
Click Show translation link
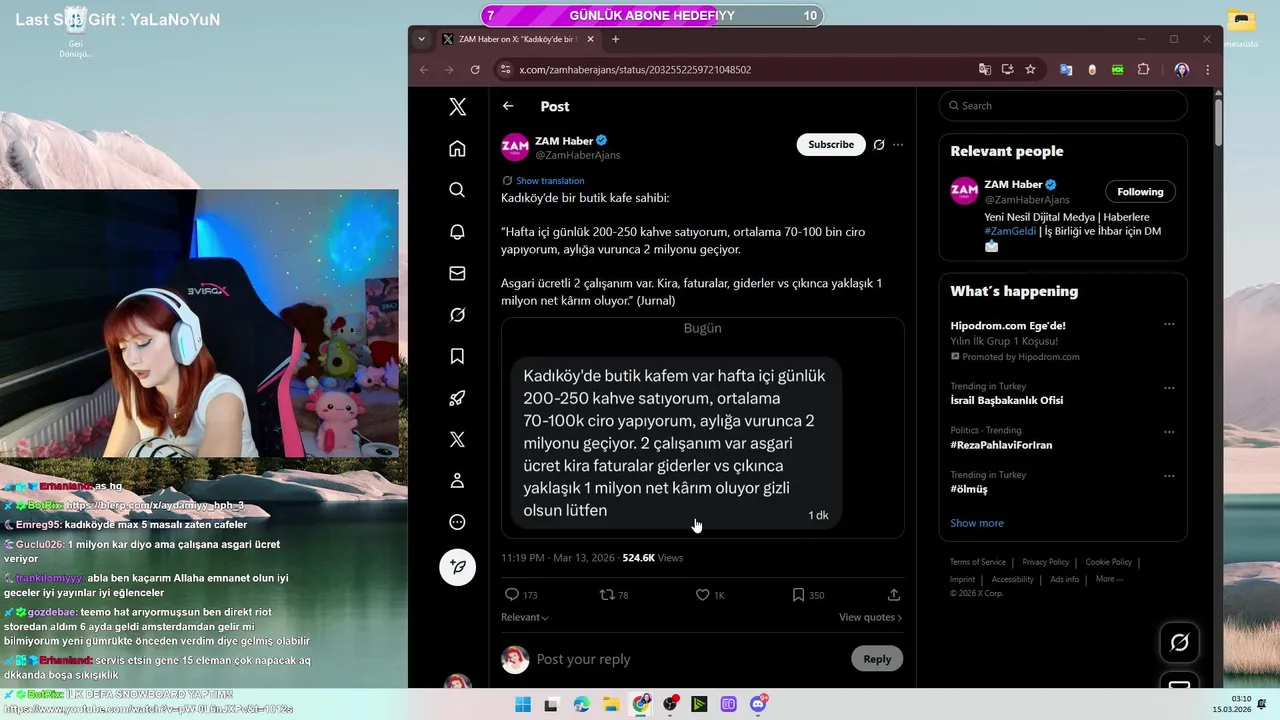[550, 181]
